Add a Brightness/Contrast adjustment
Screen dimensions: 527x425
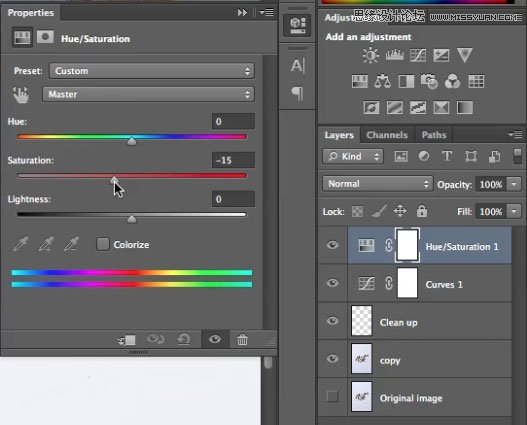(371, 55)
